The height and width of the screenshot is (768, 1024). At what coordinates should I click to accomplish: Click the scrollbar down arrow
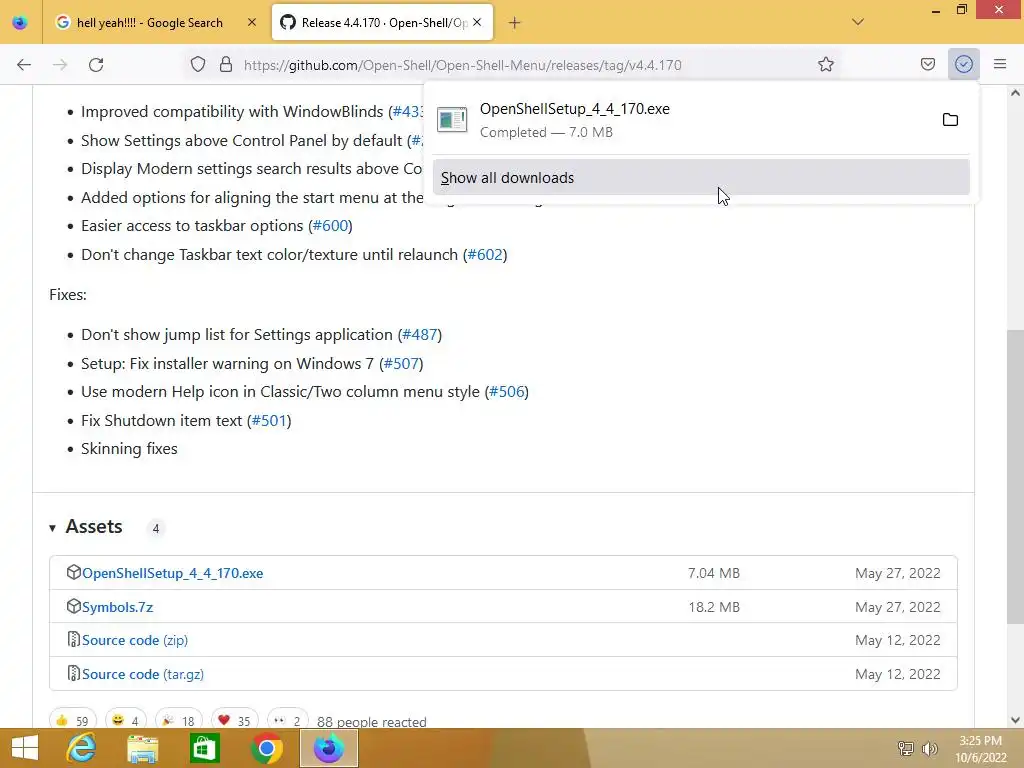click(1015, 720)
